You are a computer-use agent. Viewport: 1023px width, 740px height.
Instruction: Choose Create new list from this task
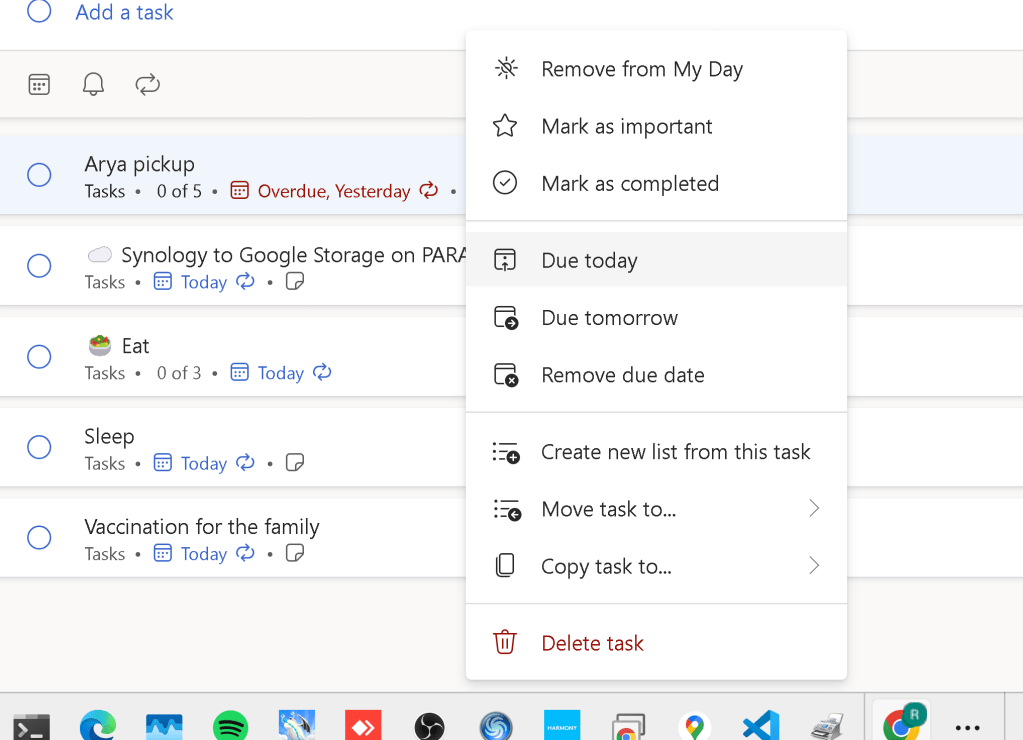[656, 452]
